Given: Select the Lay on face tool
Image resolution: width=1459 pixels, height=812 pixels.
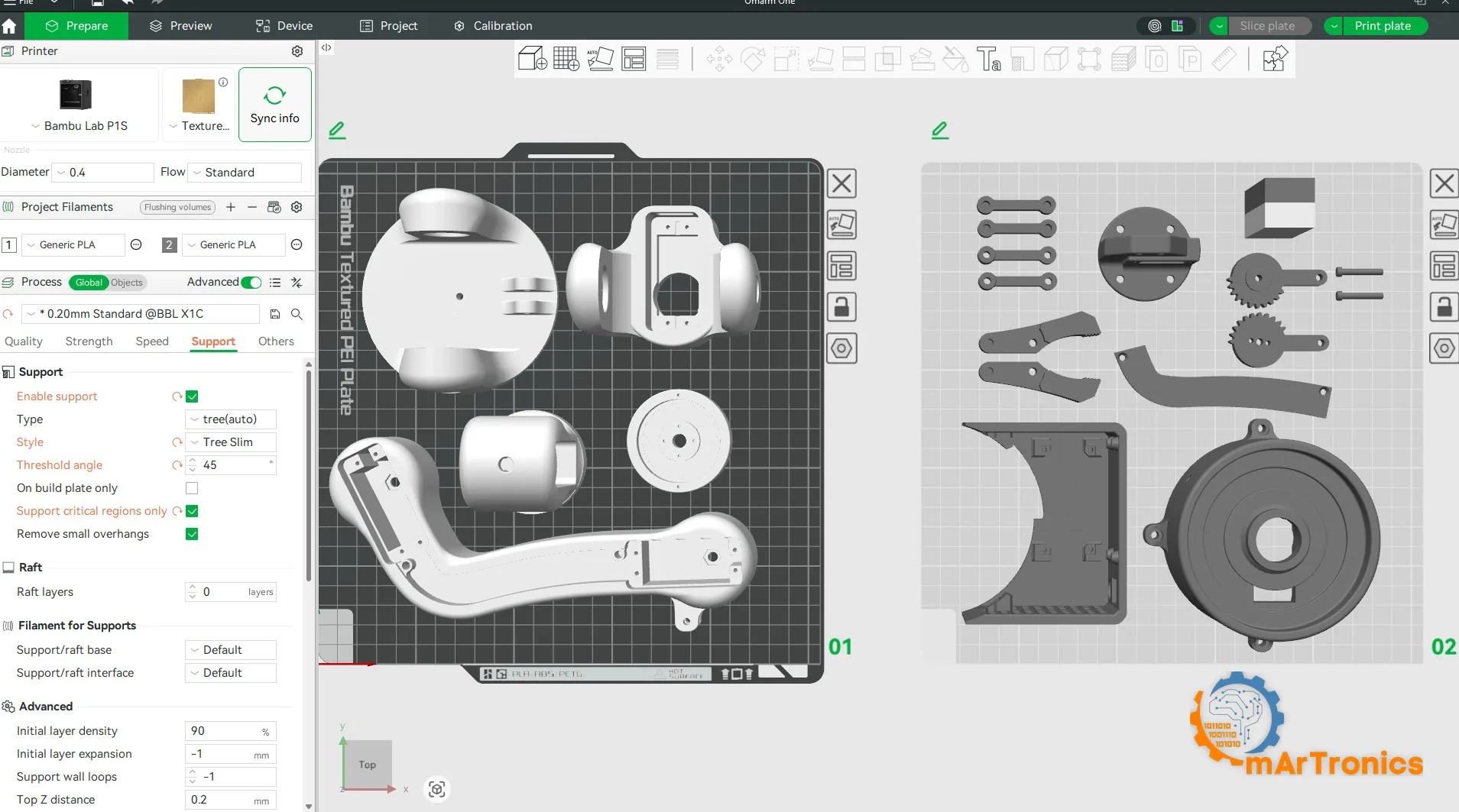Looking at the screenshot, I should point(820,59).
